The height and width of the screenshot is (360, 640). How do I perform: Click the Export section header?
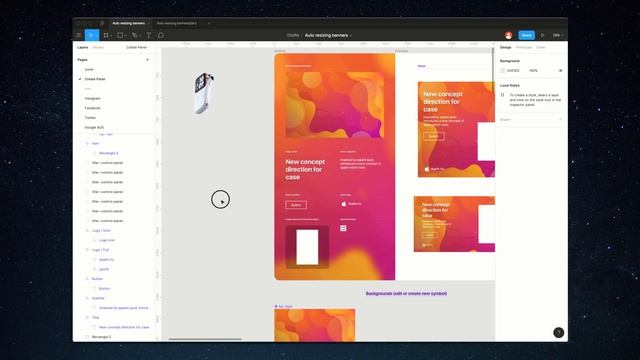pos(505,120)
